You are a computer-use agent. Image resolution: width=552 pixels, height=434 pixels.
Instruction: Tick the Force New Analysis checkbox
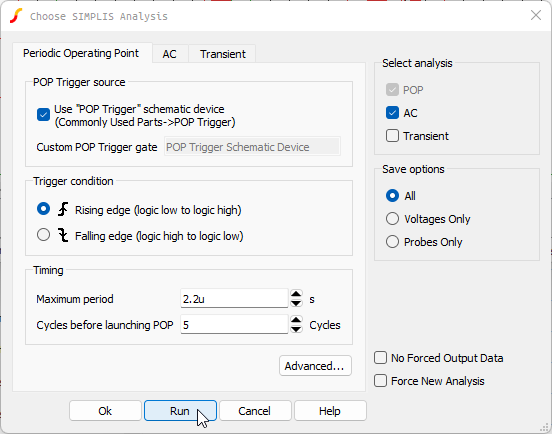click(380, 380)
